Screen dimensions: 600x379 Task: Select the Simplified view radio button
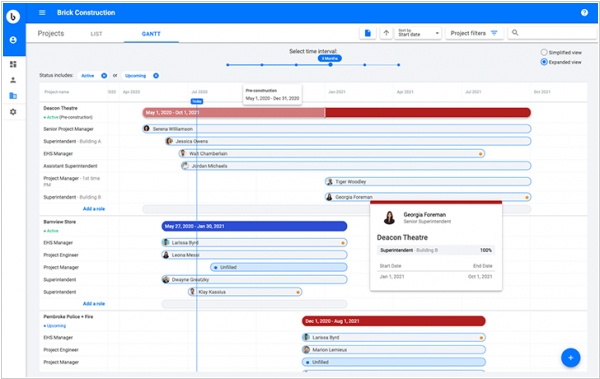(x=544, y=52)
